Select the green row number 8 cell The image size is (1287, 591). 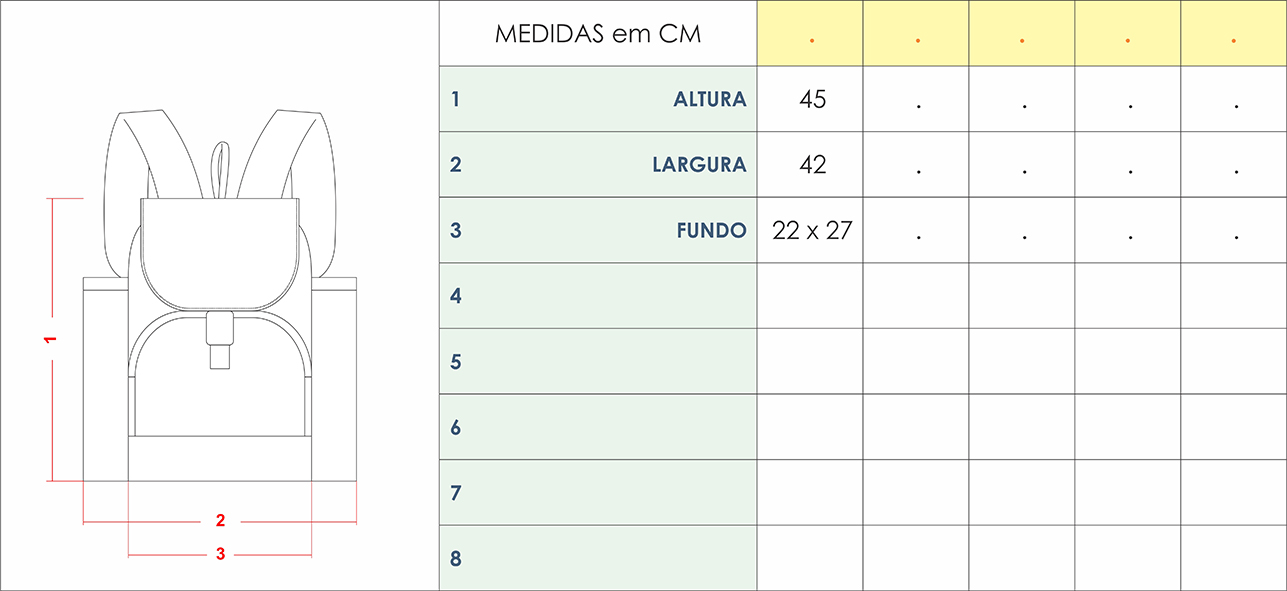pos(598,558)
